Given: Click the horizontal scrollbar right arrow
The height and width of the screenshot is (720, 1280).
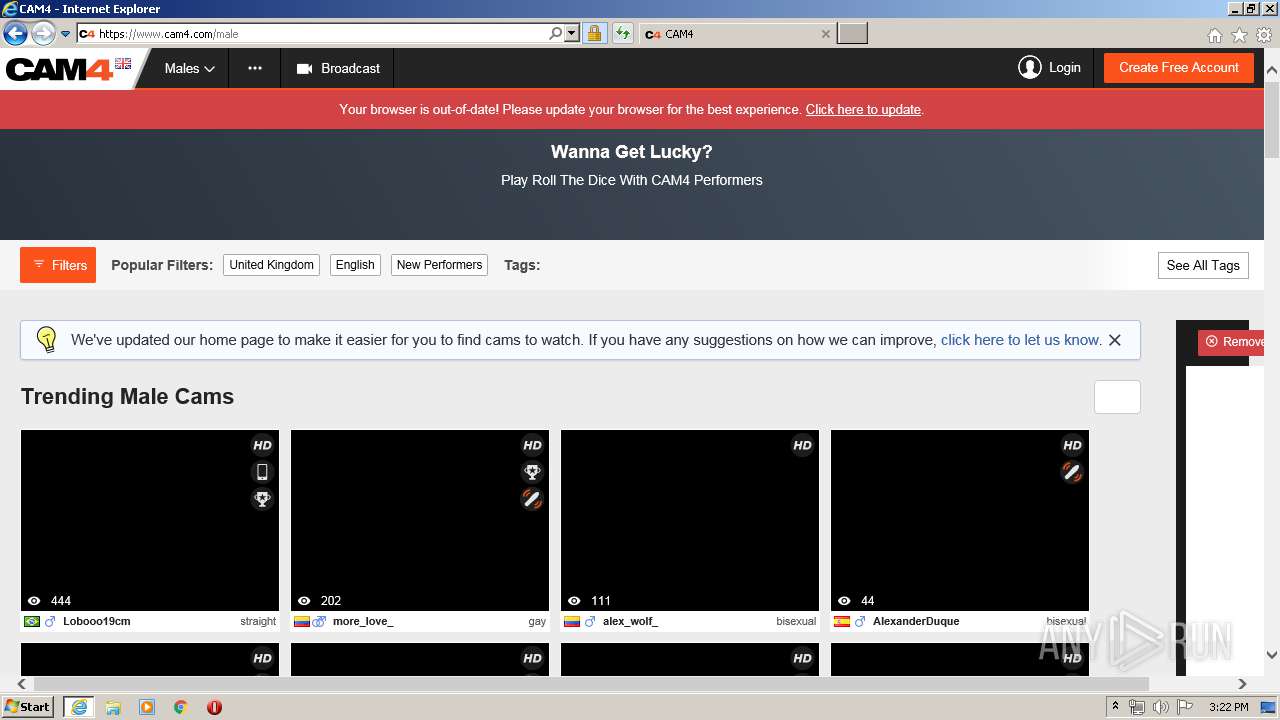Looking at the screenshot, I should [x=1242, y=684].
